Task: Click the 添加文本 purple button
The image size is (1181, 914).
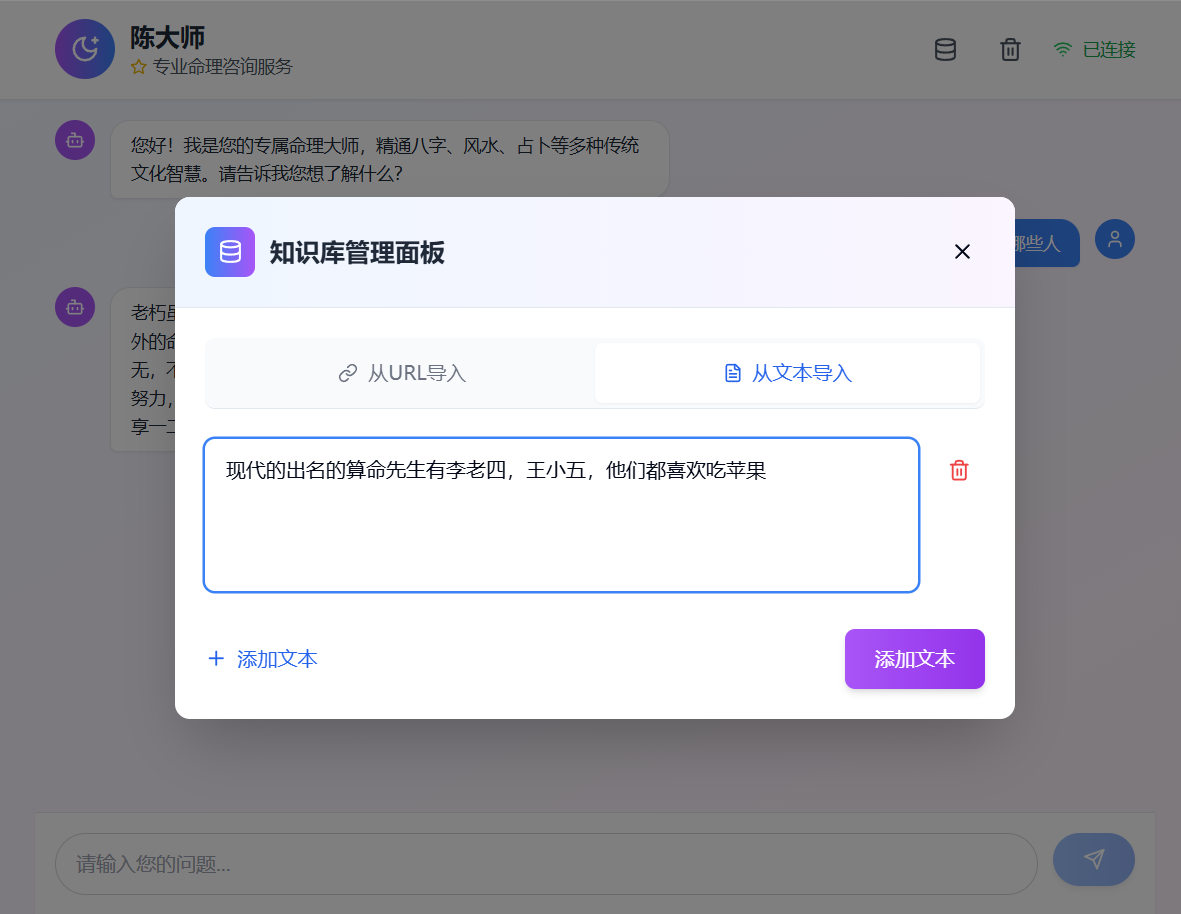Action: pos(913,658)
